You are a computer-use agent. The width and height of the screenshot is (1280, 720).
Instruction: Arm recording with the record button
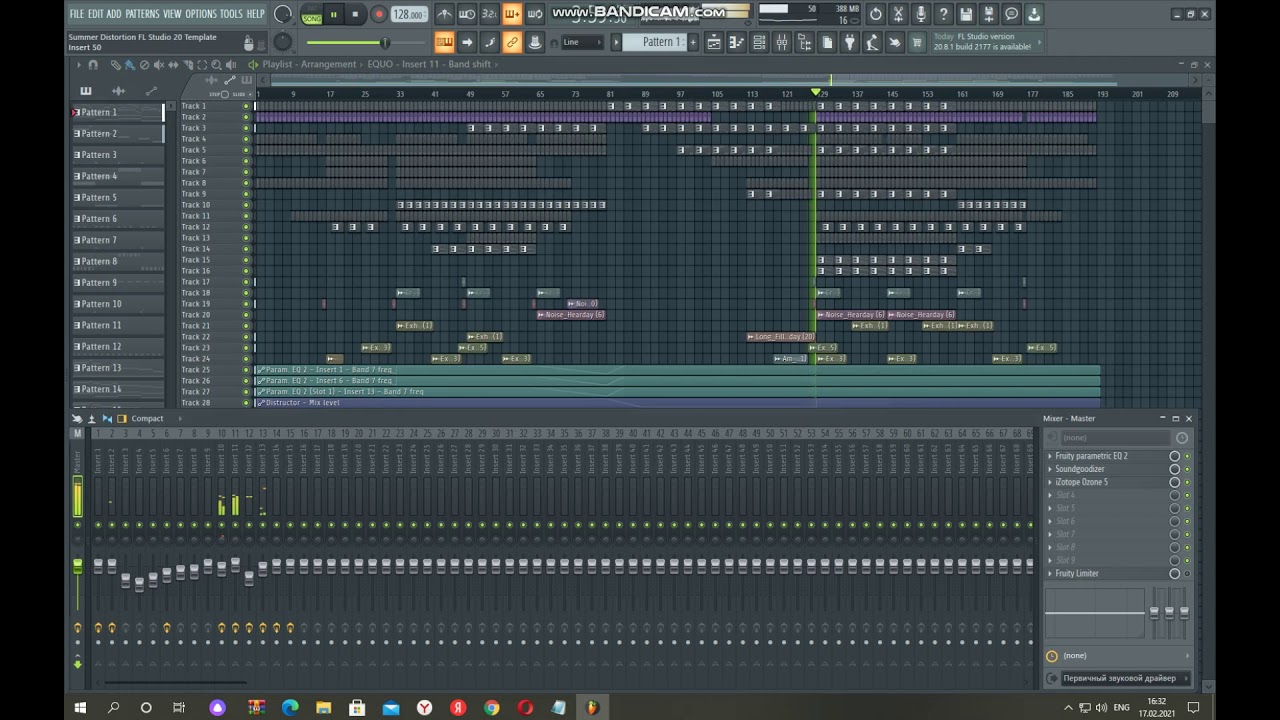pos(378,14)
